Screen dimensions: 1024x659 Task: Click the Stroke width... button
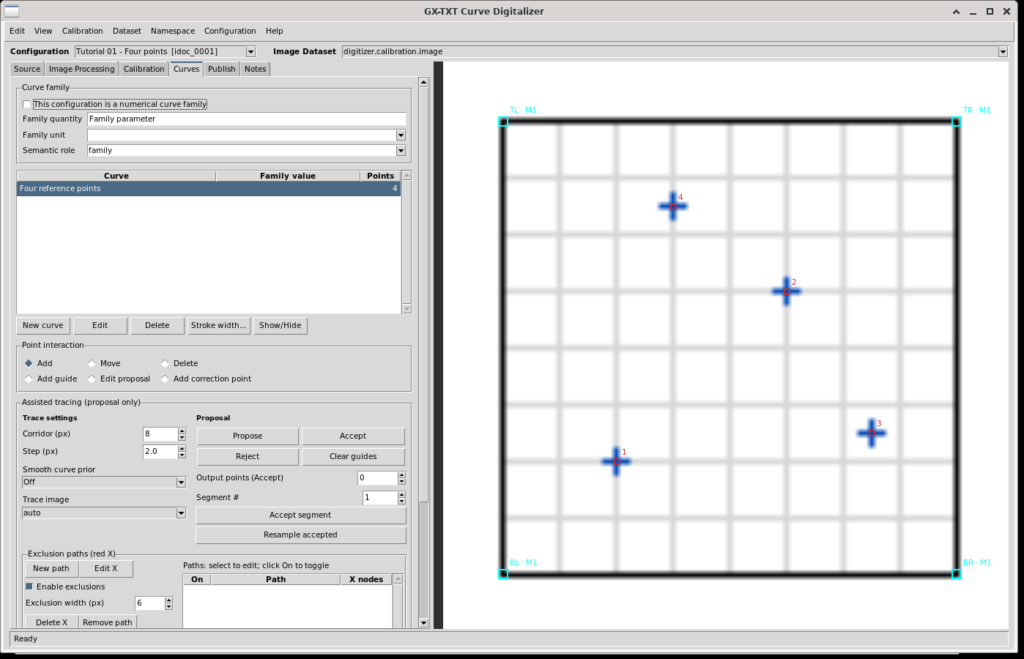point(218,325)
